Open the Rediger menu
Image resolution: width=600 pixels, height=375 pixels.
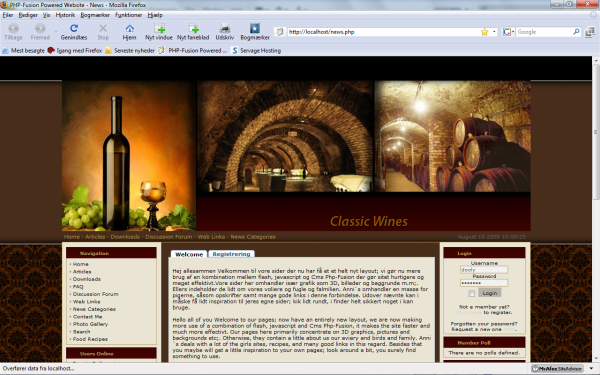(x=28, y=15)
